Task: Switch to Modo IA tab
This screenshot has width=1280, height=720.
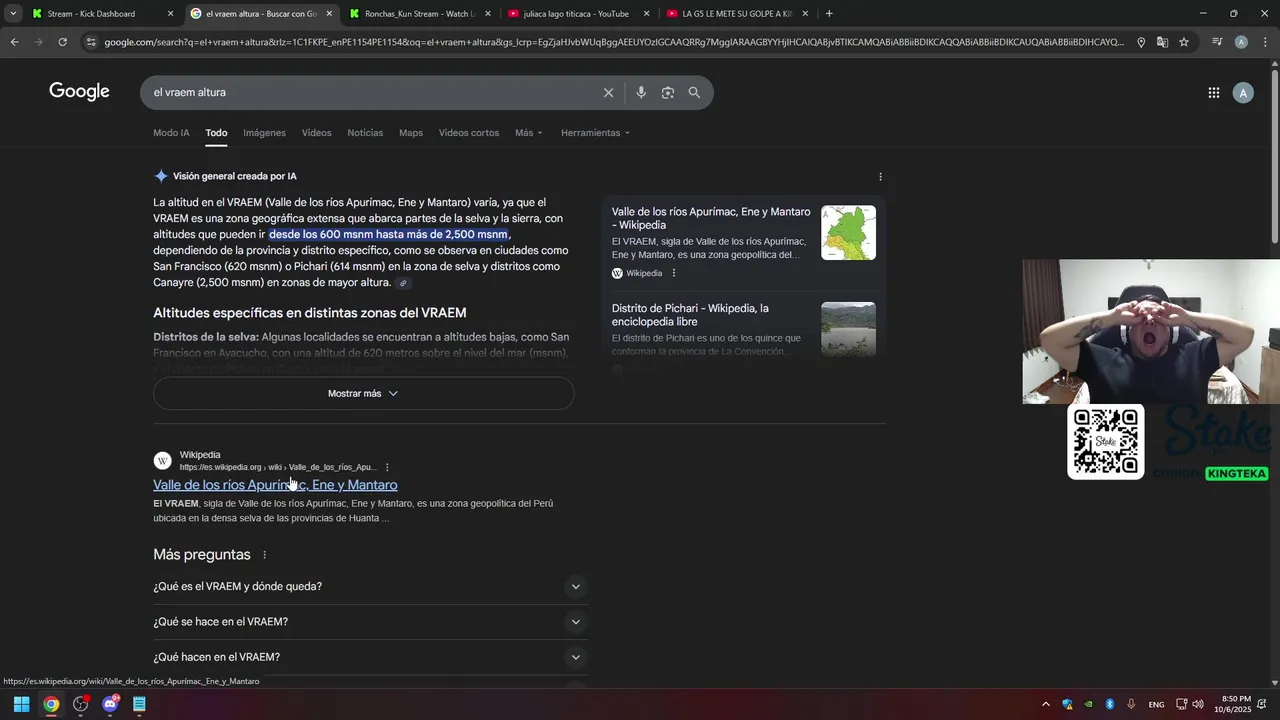Action: pos(171,133)
